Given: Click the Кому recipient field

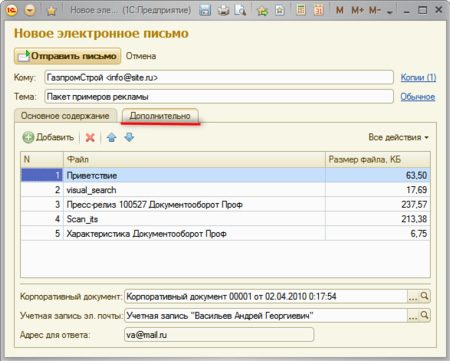Looking at the screenshot, I should 219,77.
